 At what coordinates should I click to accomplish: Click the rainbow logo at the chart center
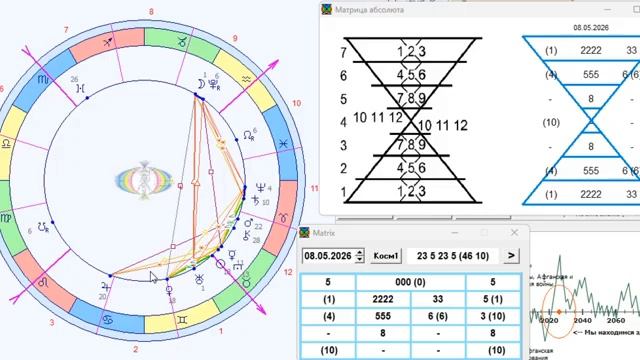tap(144, 180)
